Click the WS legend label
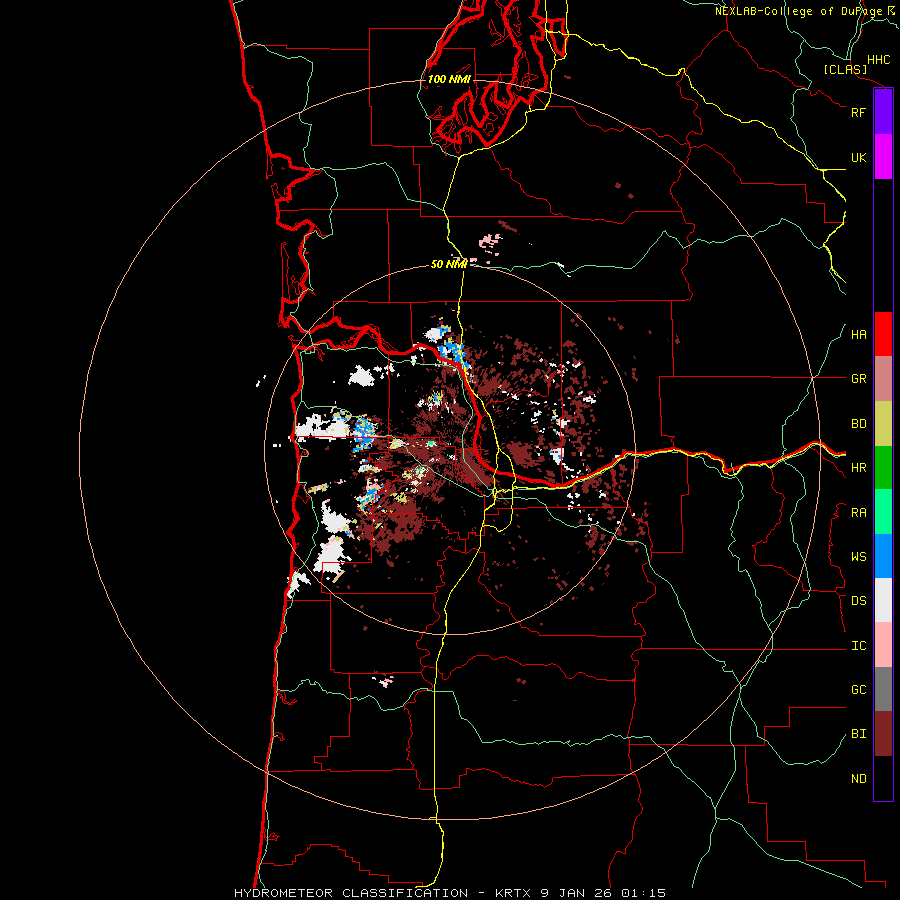The width and height of the screenshot is (900, 900). point(858,557)
